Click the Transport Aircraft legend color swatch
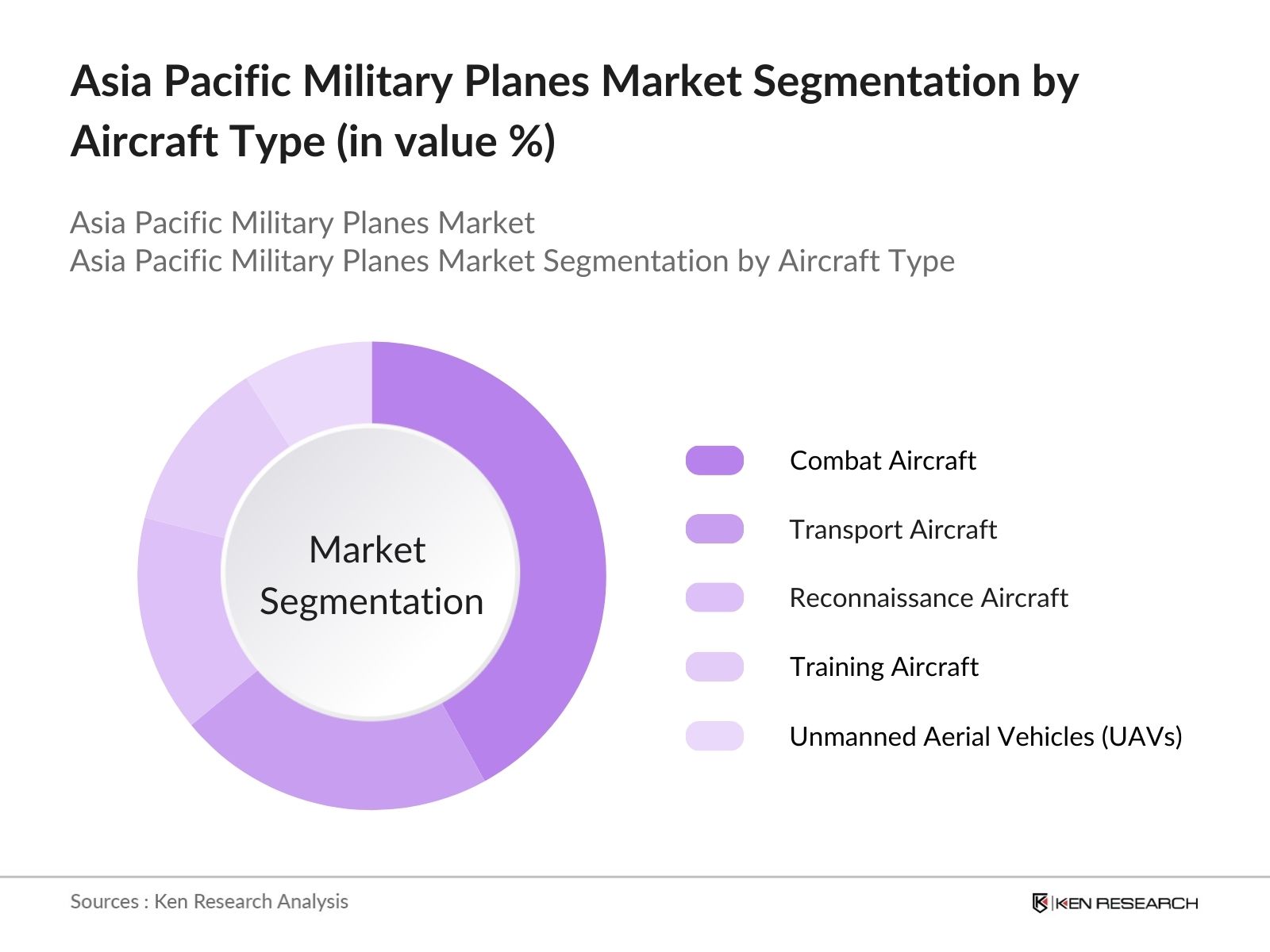Image resolution: width=1270 pixels, height=952 pixels. [714, 529]
